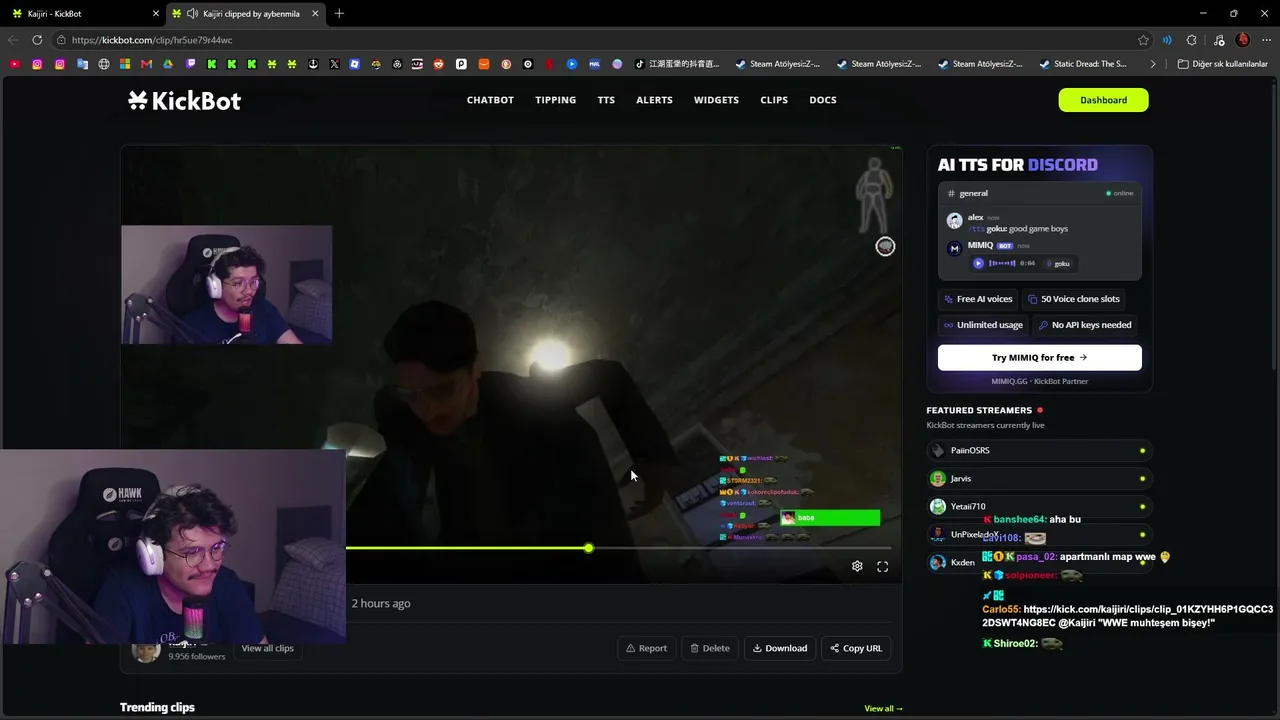Viewport: 1280px width, 720px height.
Task: Follow the View all clips link
Action: (x=267, y=648)
